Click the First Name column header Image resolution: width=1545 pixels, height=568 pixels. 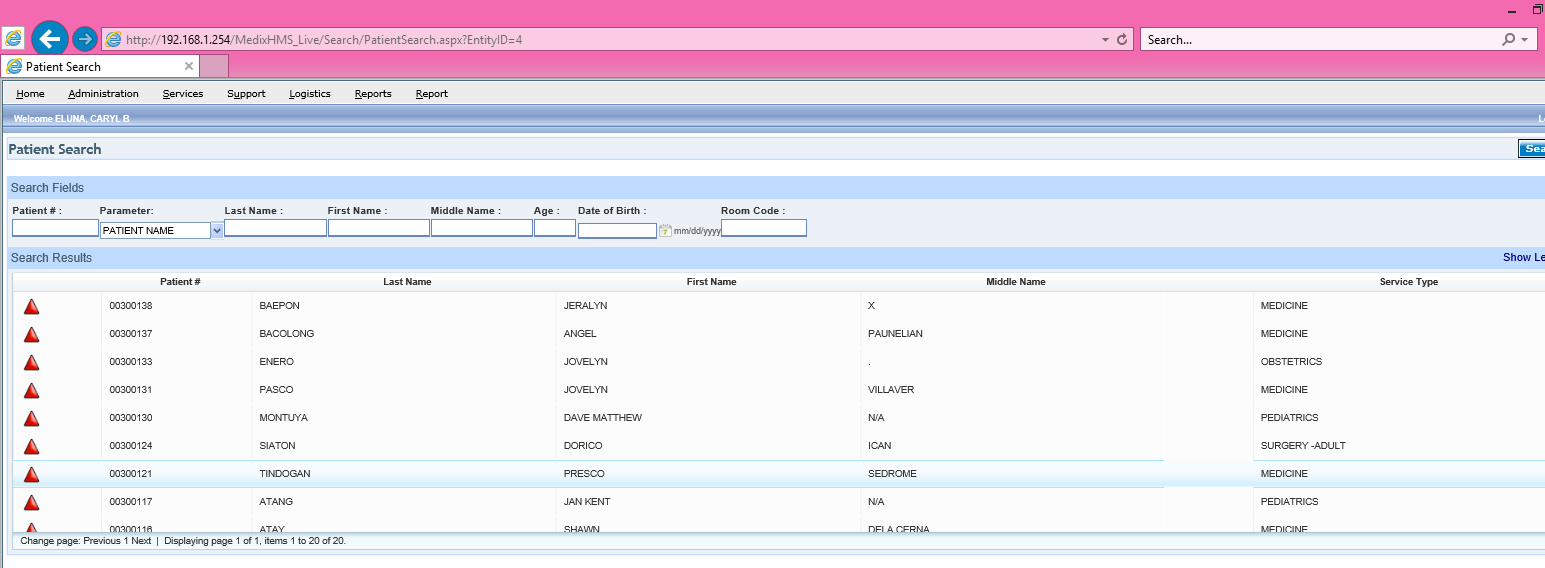point(711,282)
